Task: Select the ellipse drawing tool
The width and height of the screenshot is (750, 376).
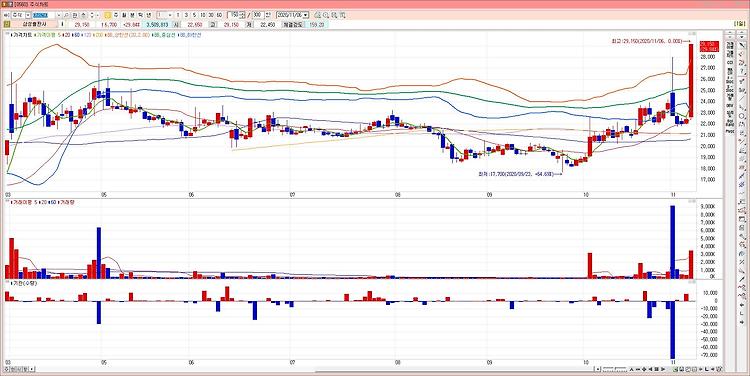Action: click(742, 116)
